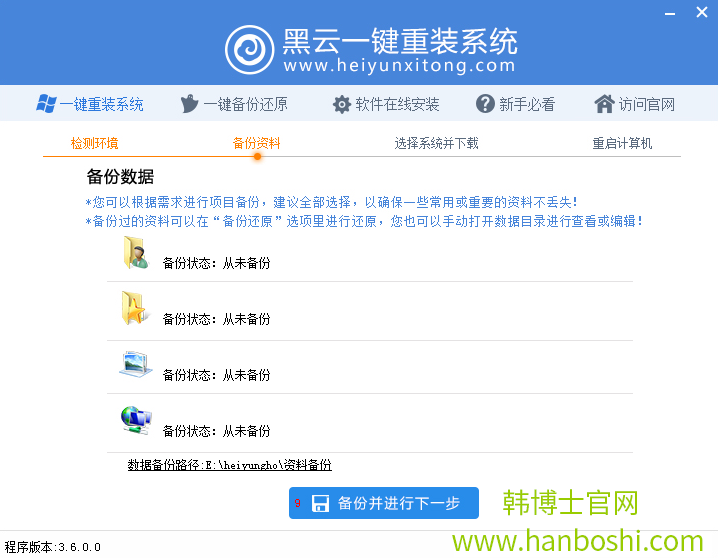Screen dimensions: 718x558
Task: Select the user documents folder icon
Action: coord(136,253)
